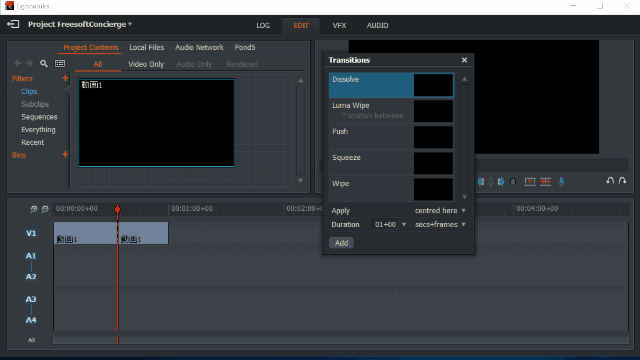Zoom out on the timeline
The height and width of the screenshot is (360, 640).
[45, 209]
